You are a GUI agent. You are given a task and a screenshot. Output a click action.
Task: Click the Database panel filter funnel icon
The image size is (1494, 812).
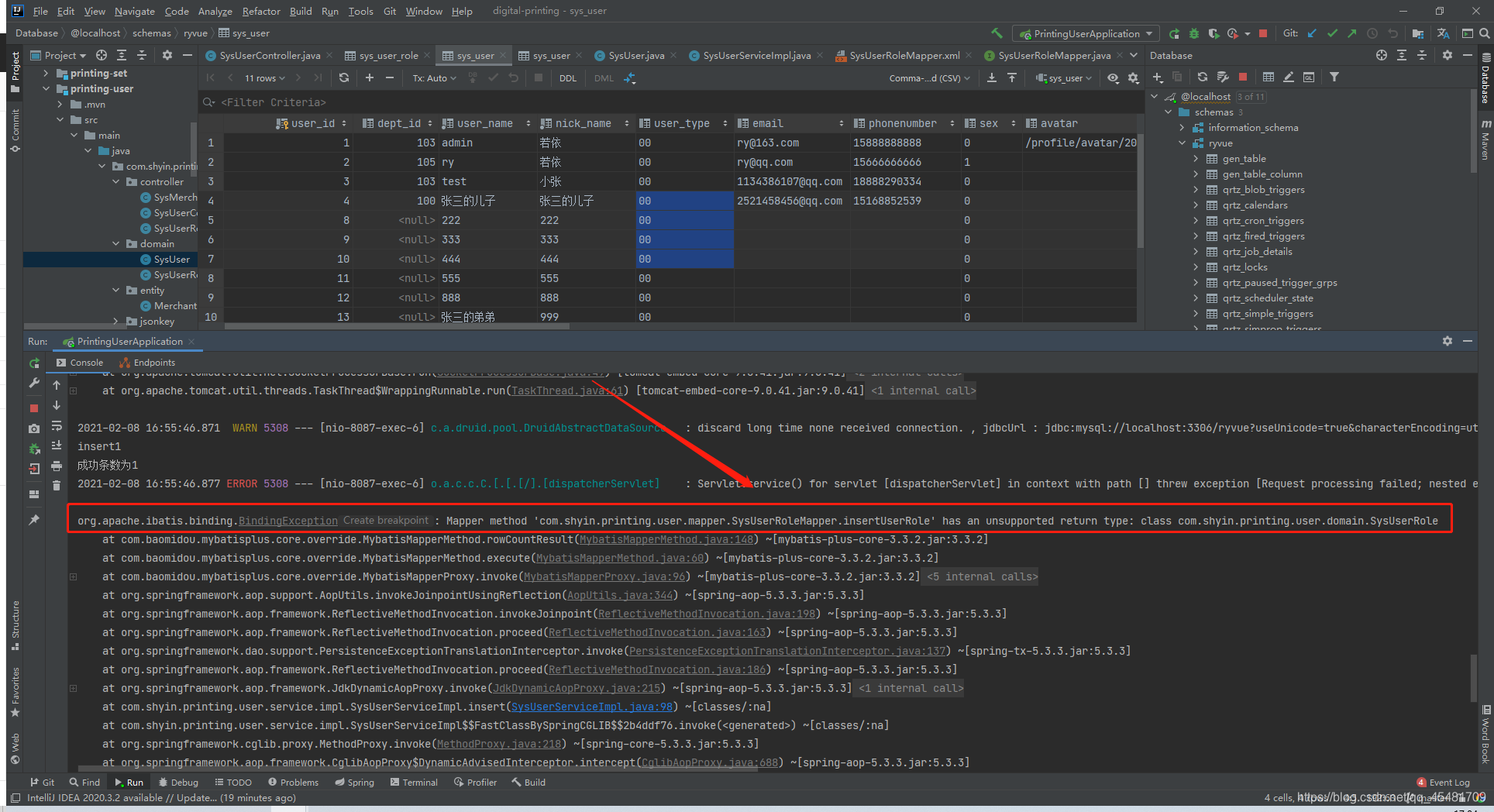click(1334, 77)
